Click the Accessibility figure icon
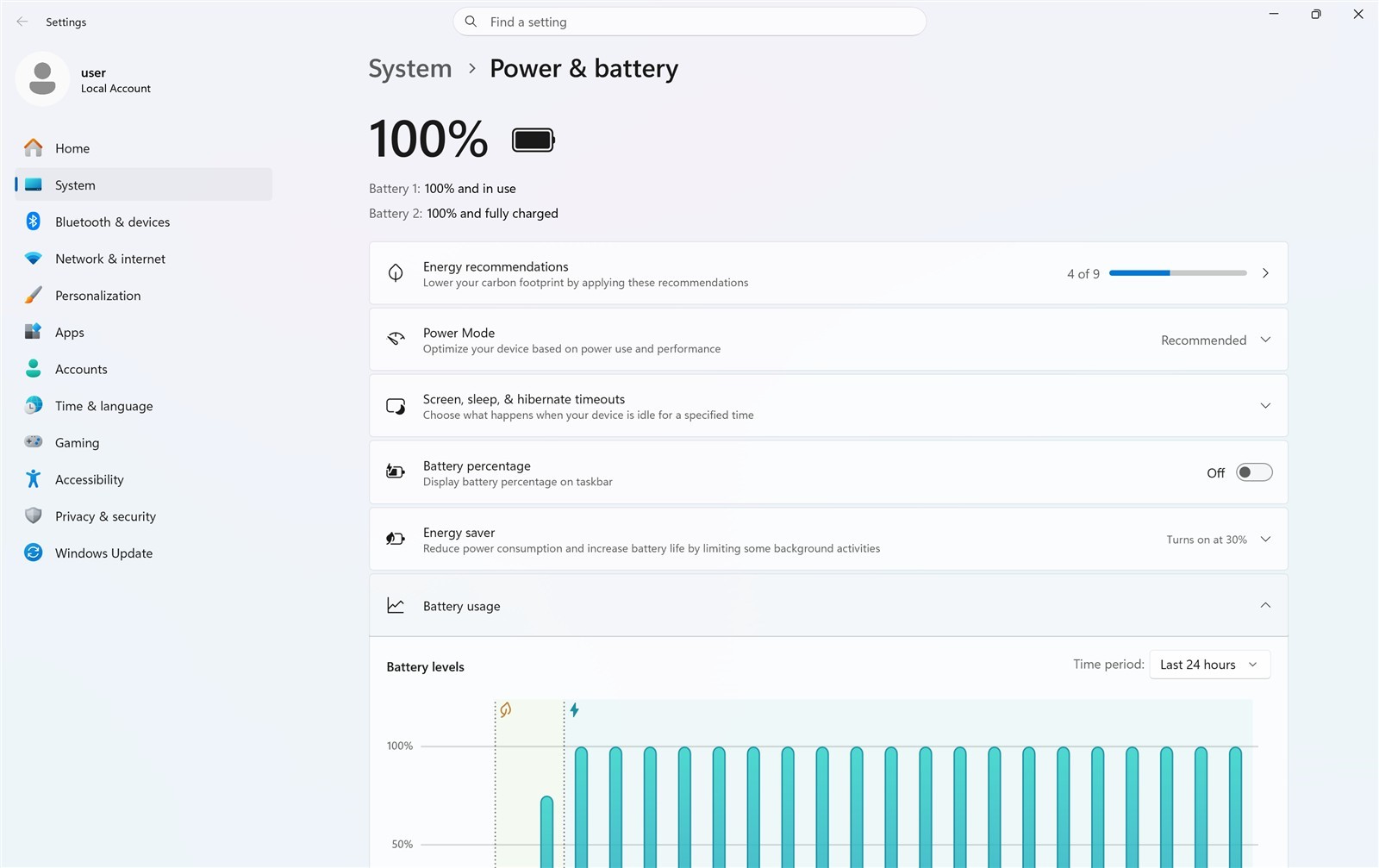The height and width of the screenshot is (868, 1379). (x=33, y=479)
